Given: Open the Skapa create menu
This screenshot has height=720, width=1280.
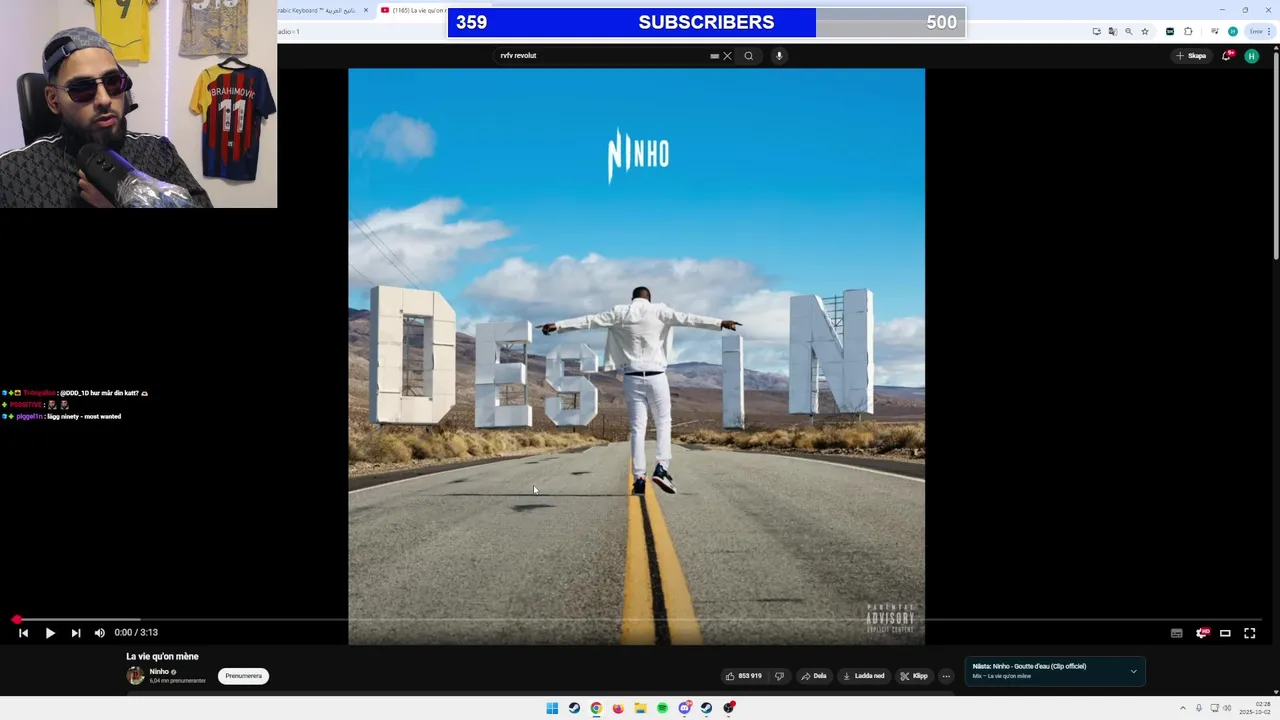Looking at the screenshot, I should [x=1191, y=56].
